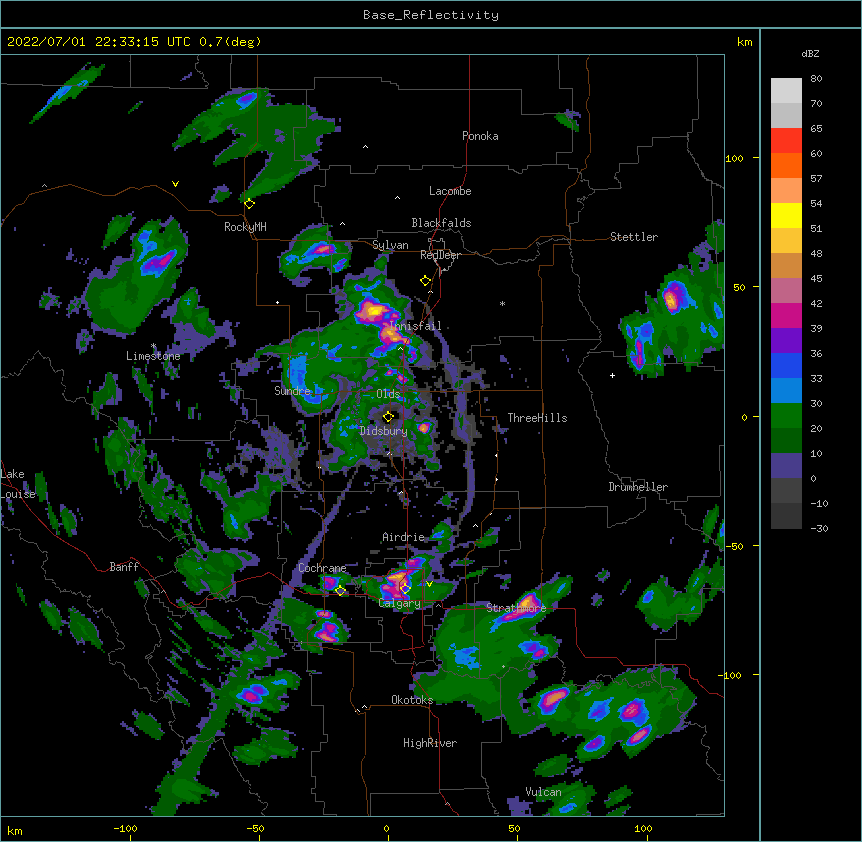The image size is (862, 842).
Task: Click the Drumheller label
Action: 638,487
